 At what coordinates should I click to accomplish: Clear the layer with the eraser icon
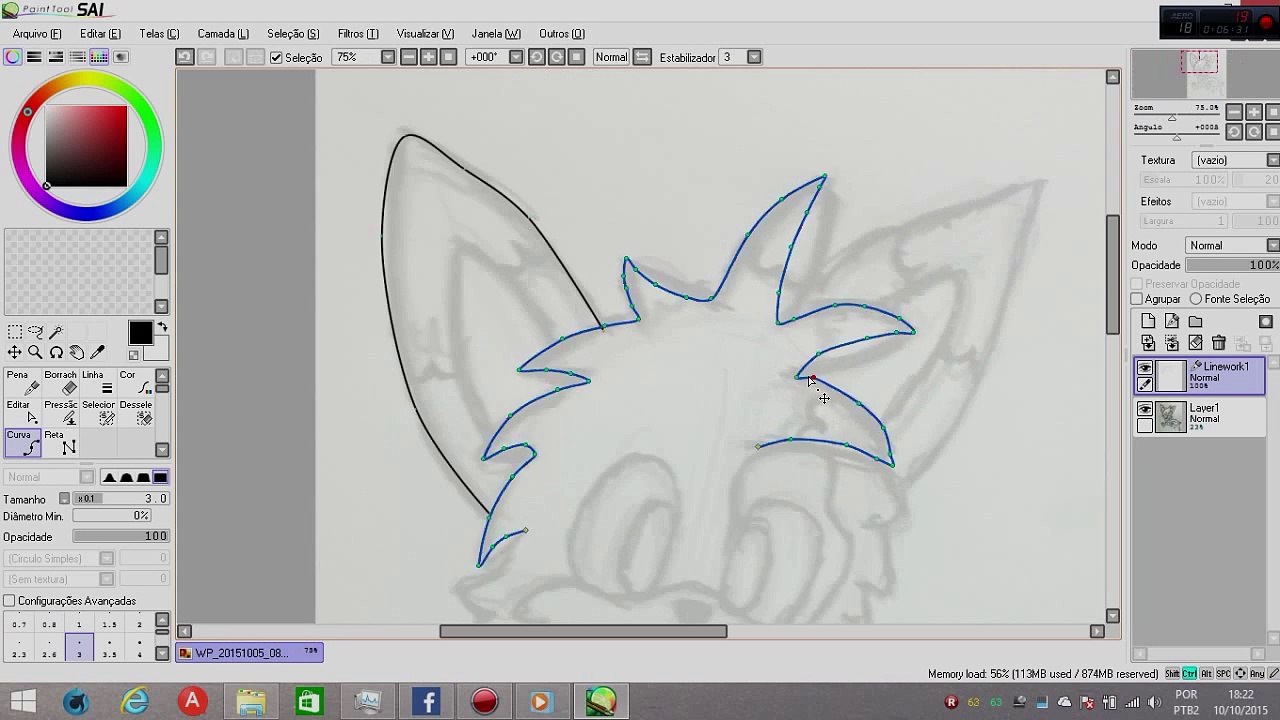tap(1195, 343)
